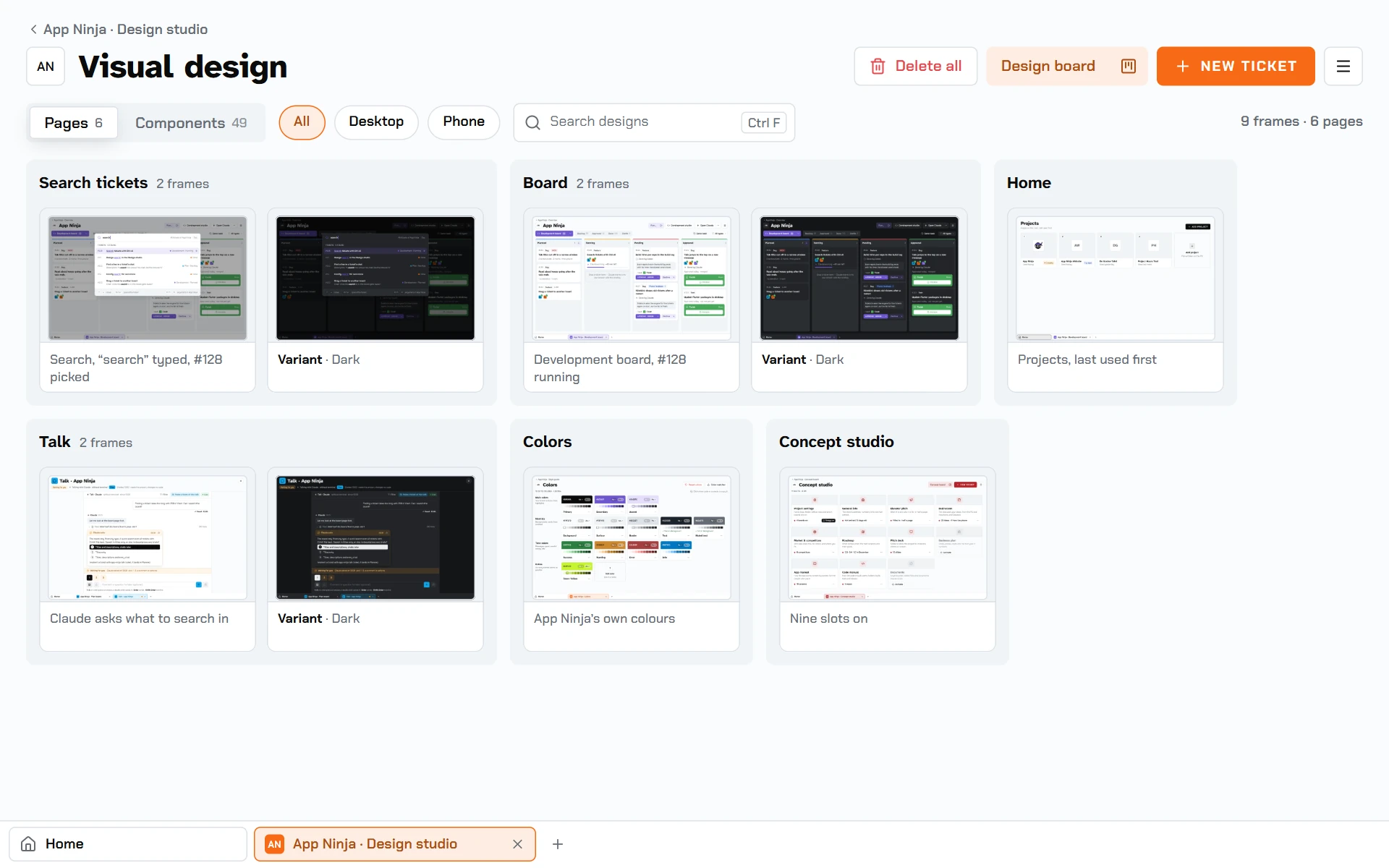Select the All filter chip

pos(302,122)
